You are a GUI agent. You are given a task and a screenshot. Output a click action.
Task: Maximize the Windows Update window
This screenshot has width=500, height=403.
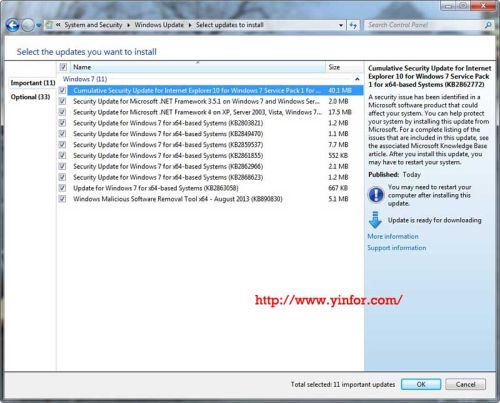click(x=463, y=6)
